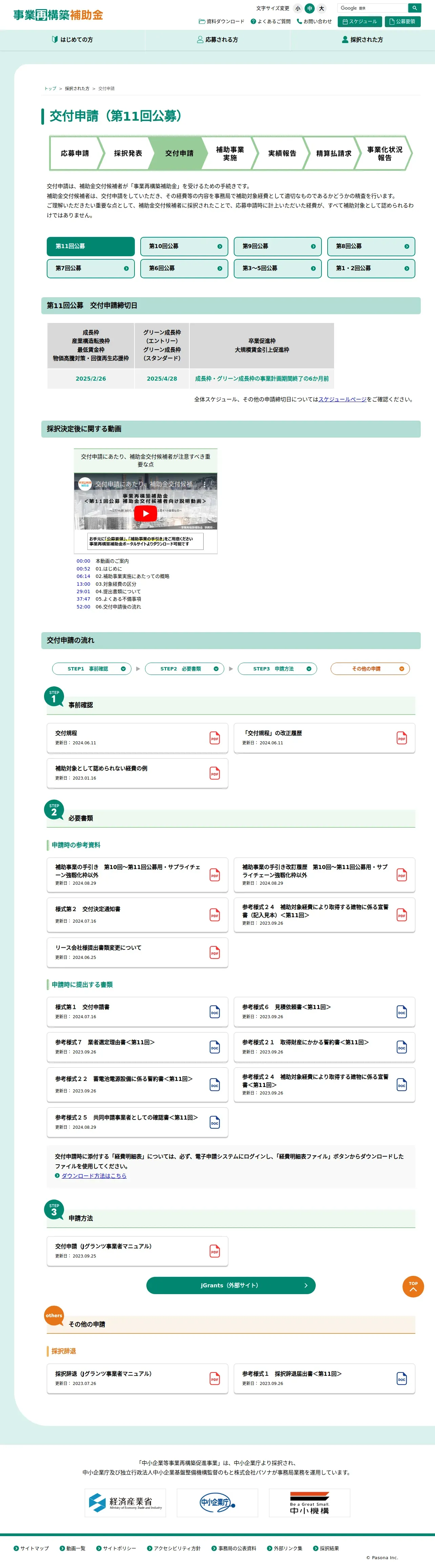Screen dimensions: 435x1568
Task: Jump to STEP1 事前確認 anchor
Action: tap(92, 668)
